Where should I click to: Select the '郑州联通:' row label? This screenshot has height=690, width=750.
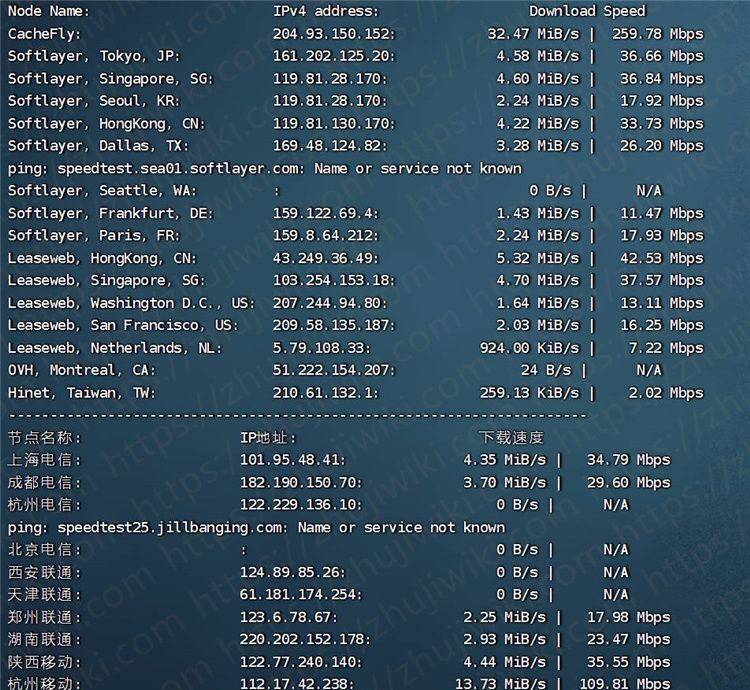tap(44, 617)
